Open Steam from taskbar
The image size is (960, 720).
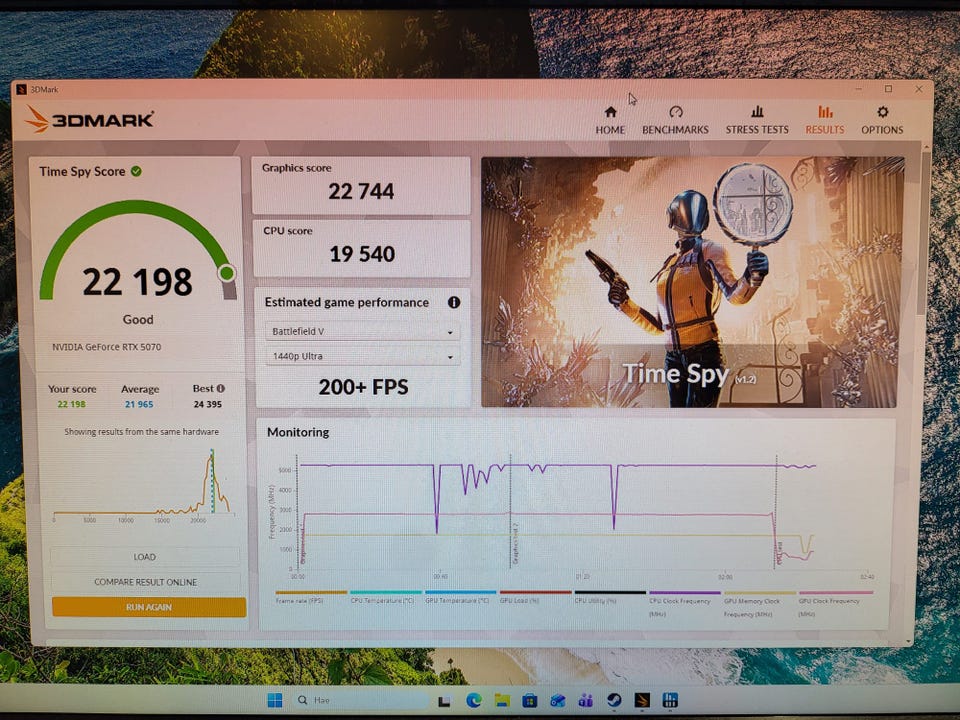point(614,700)
